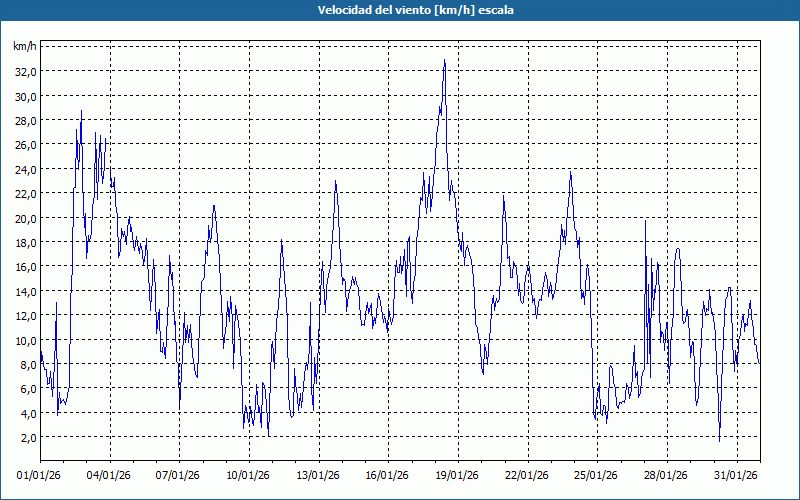Select the '14,0' y-axis label
Image resolution: width=800 pixels, height=500 pixels.
point(26,291)
